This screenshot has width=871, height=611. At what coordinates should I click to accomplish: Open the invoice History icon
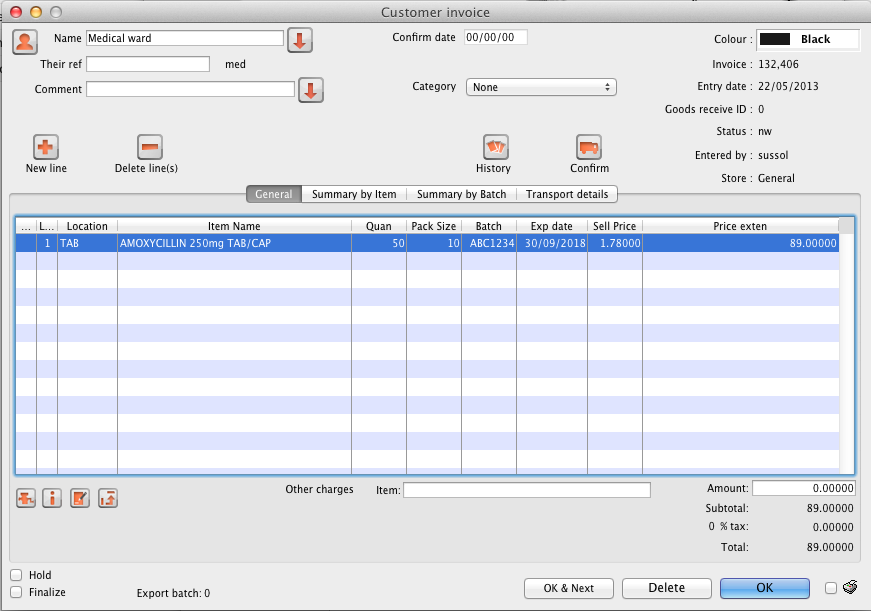pos(495,148)
